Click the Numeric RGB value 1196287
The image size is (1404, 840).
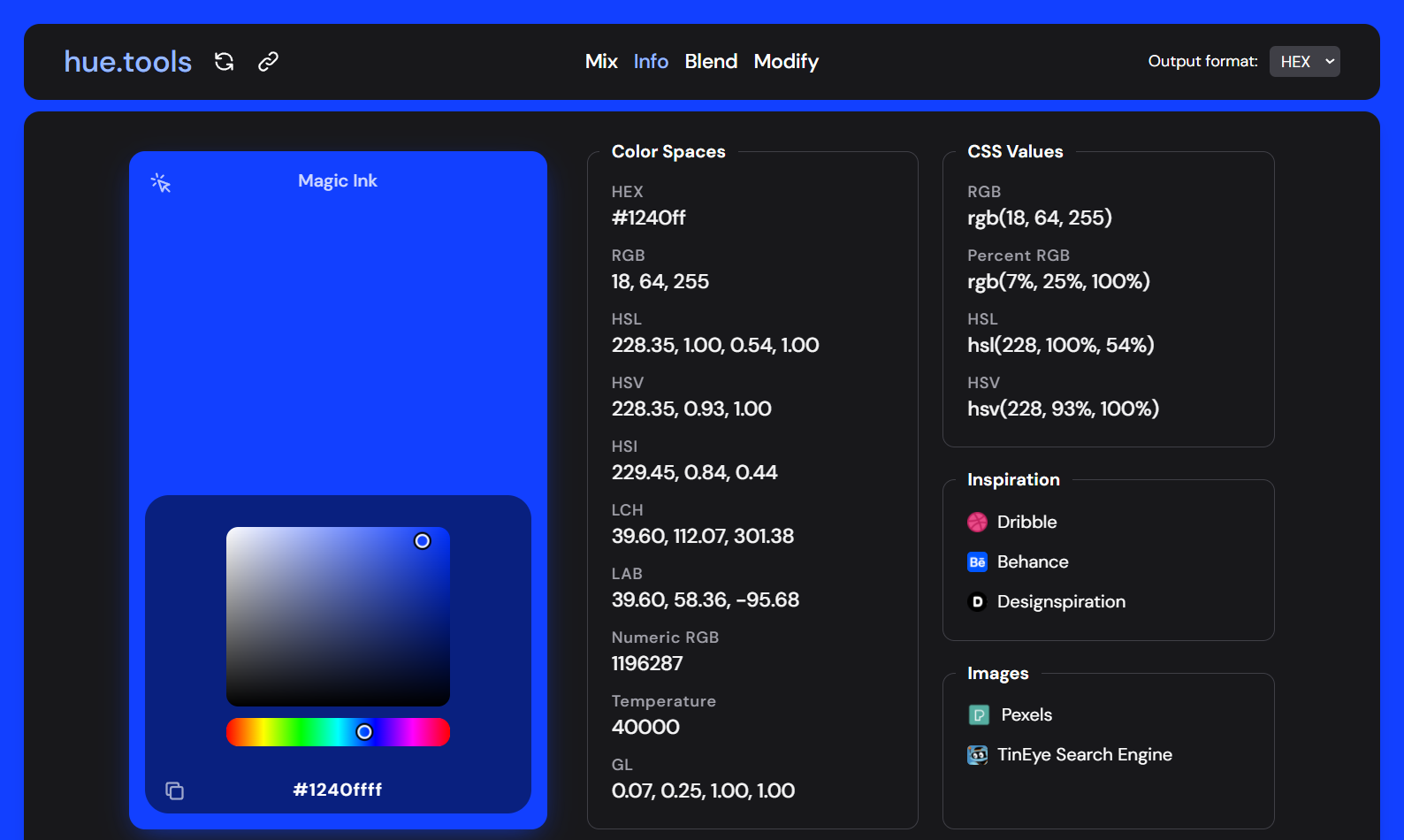(x=647, y=663)
